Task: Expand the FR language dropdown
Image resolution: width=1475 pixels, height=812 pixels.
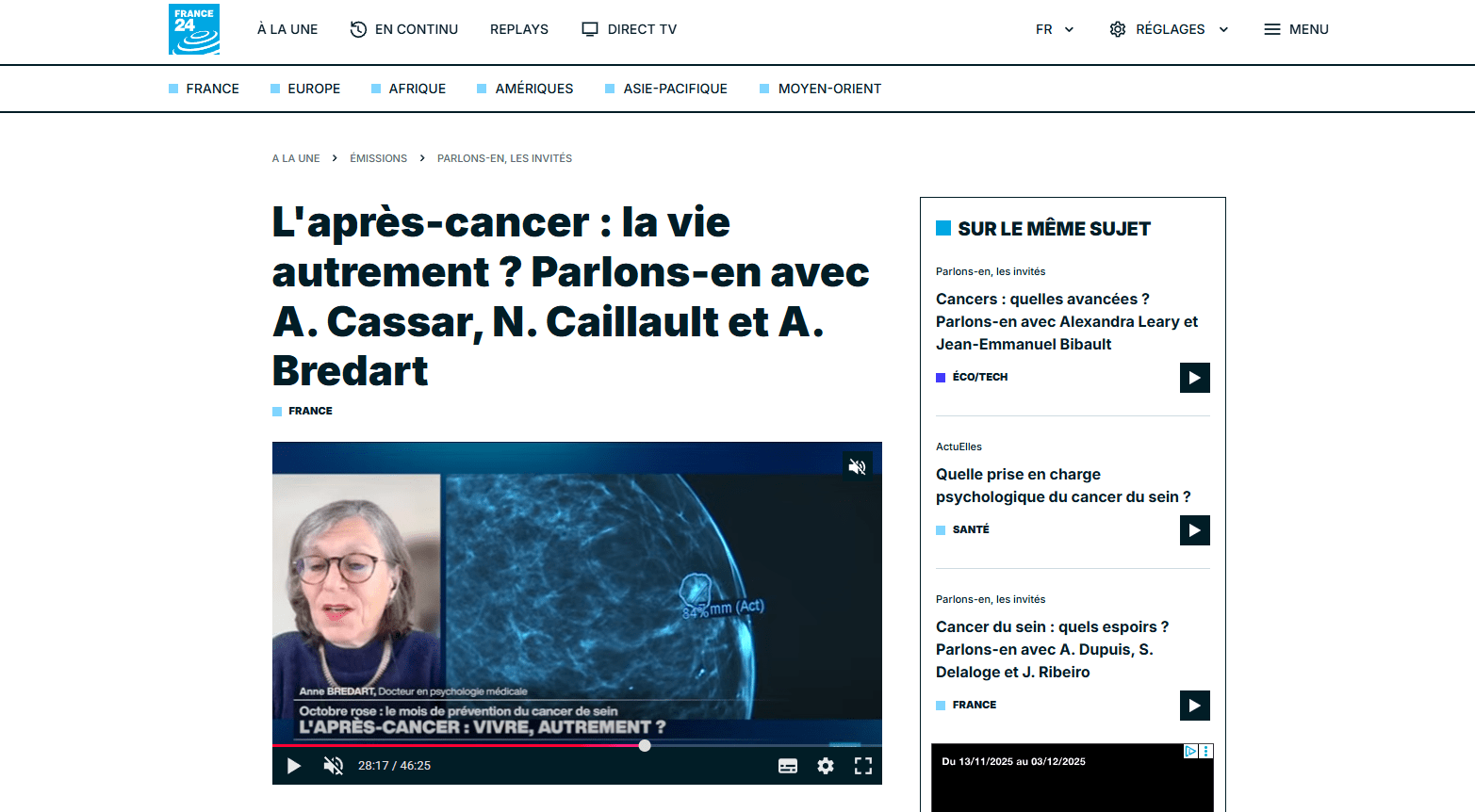Action: click(1055, 29)
